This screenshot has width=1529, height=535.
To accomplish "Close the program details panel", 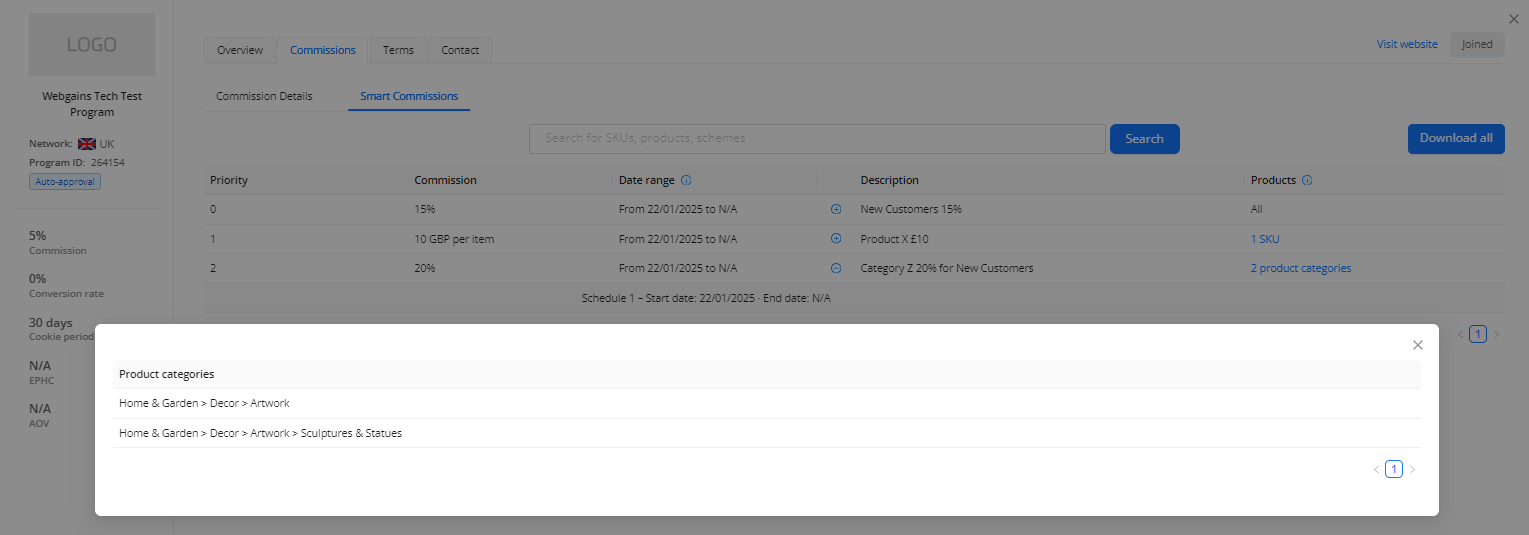I will (1513, 19).
